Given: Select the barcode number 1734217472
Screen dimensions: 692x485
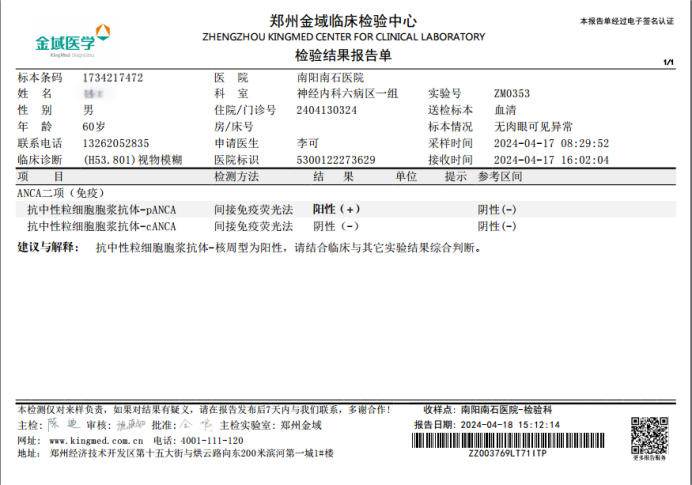Looking at the screenshot, I should (x=113, y=78).
